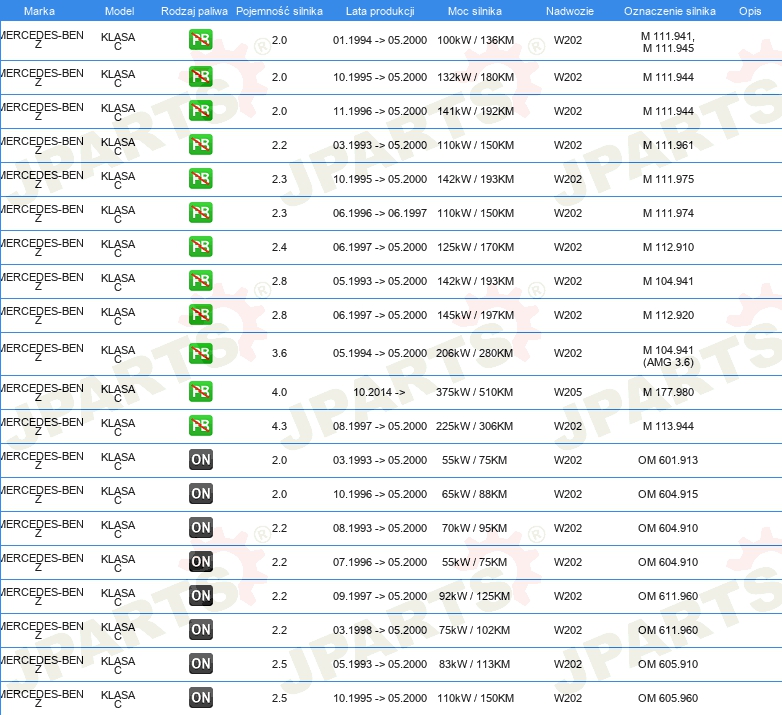782x715 pixels.
Task: Click the PB icon for the AMG 3.6 engine
Action: tap(200, 353)
